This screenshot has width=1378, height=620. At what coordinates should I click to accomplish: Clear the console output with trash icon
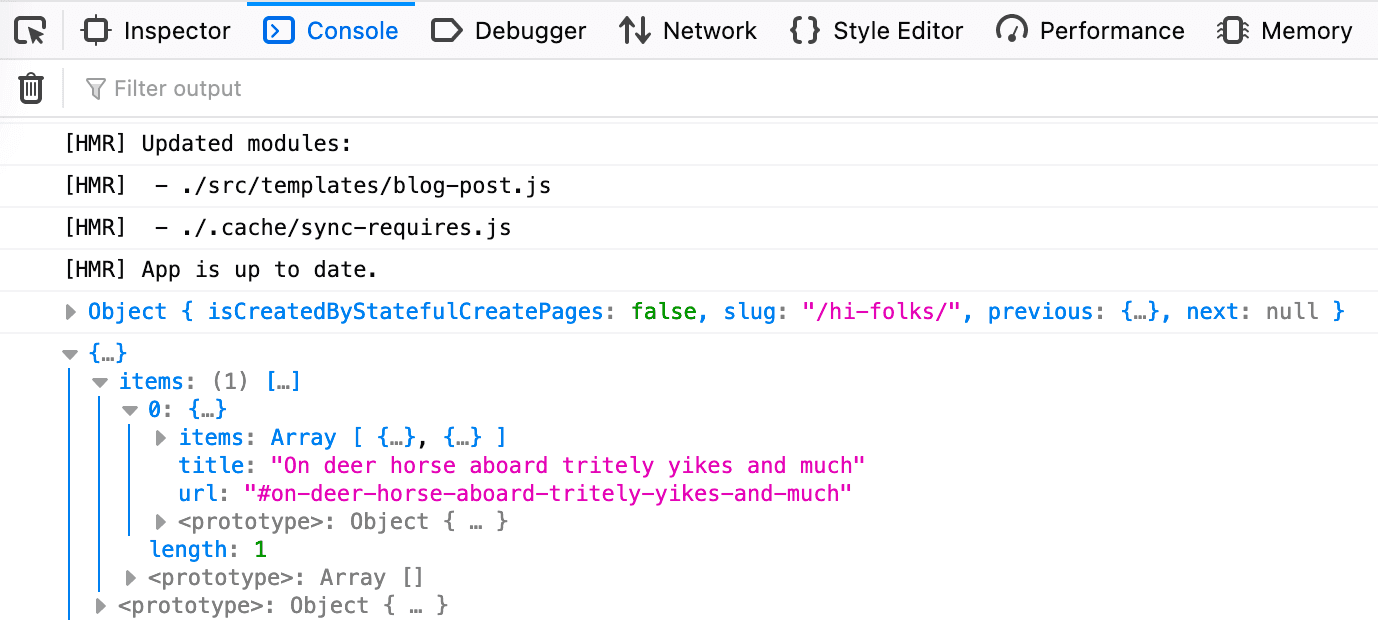(x=30, y=88)
